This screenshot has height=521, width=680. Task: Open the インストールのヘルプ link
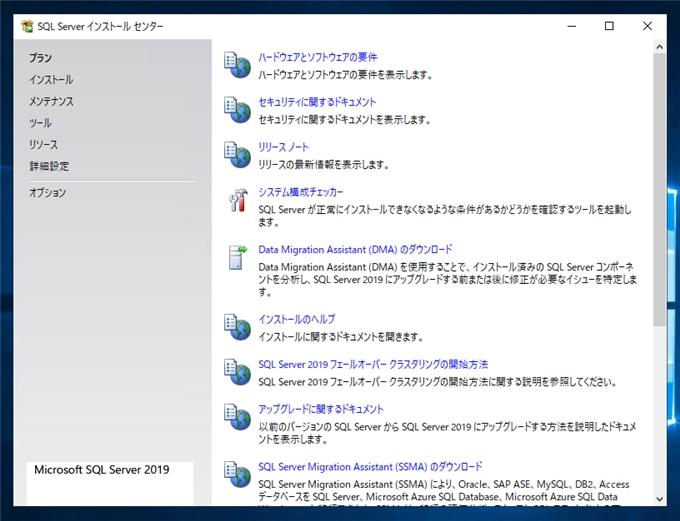(297, 319)
